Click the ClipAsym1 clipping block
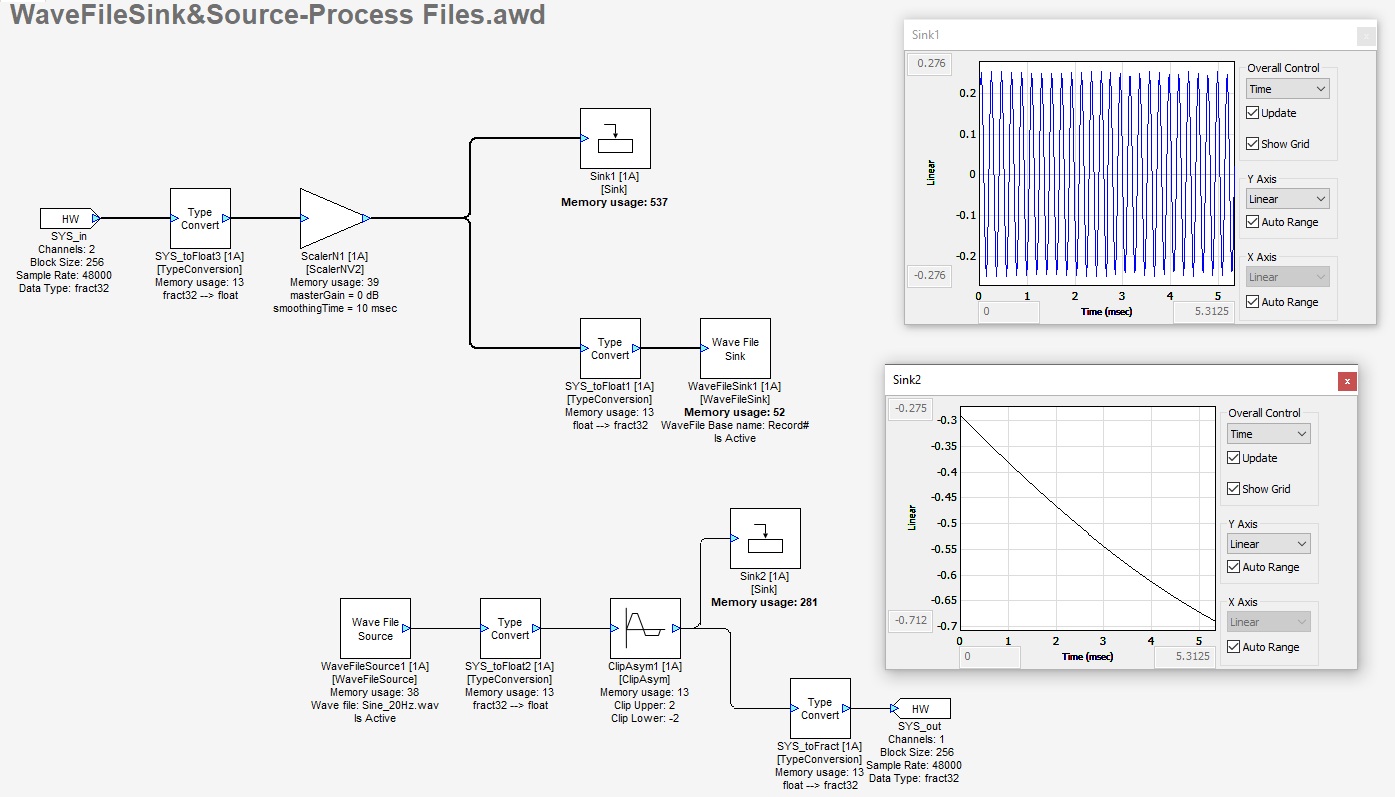Viewport: 1395px width, 797px height. [645, 629]
